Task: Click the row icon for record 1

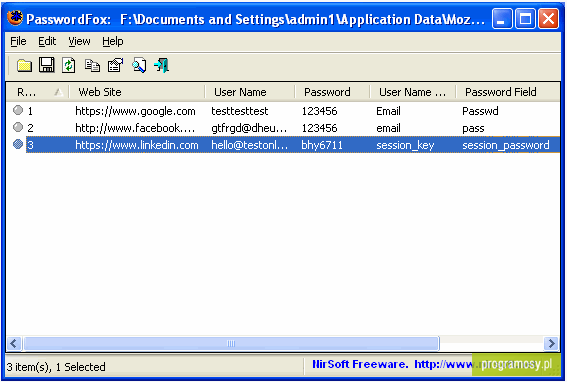Action: [18, 110]
